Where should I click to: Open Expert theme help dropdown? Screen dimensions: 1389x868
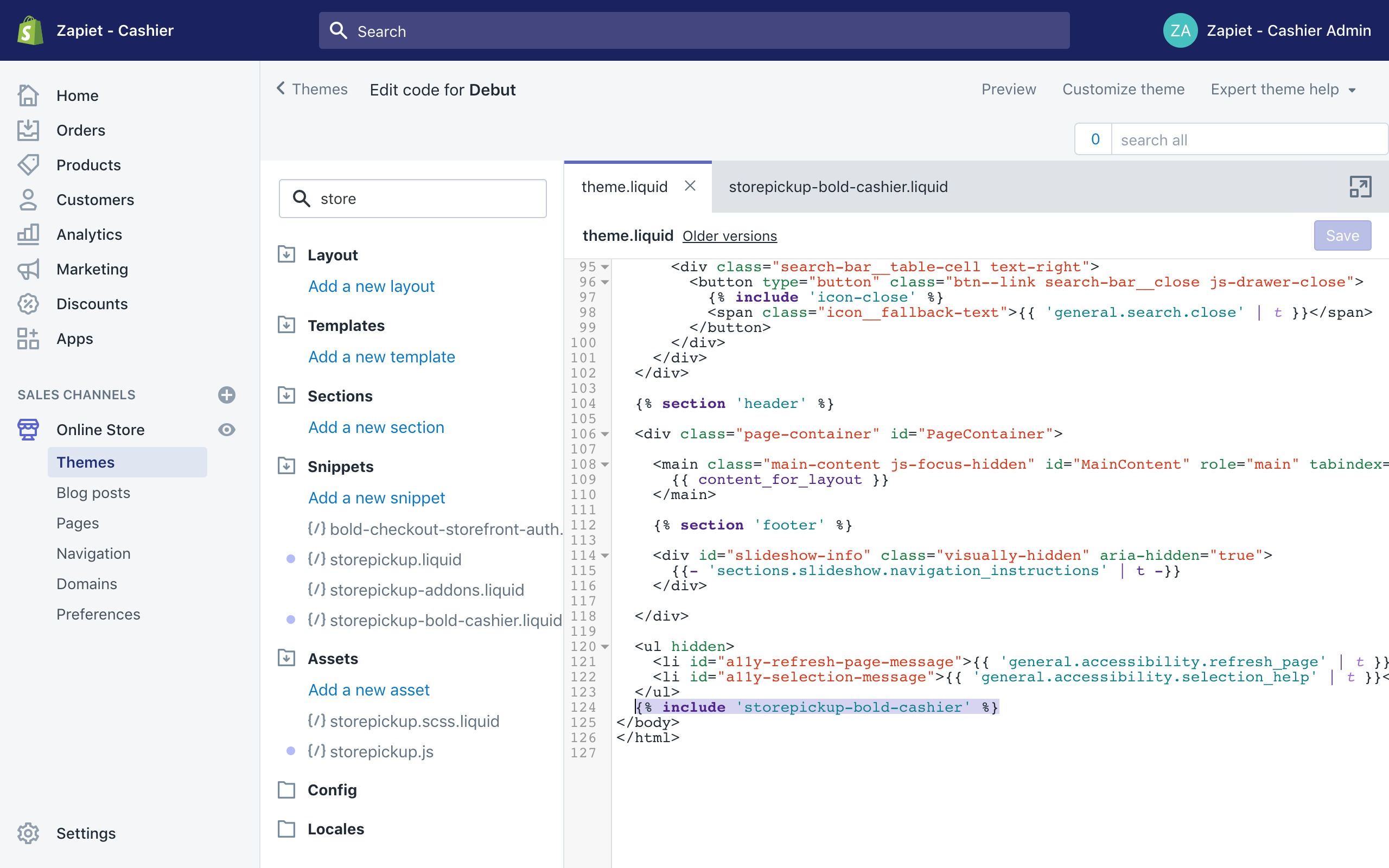(1283, 90)
